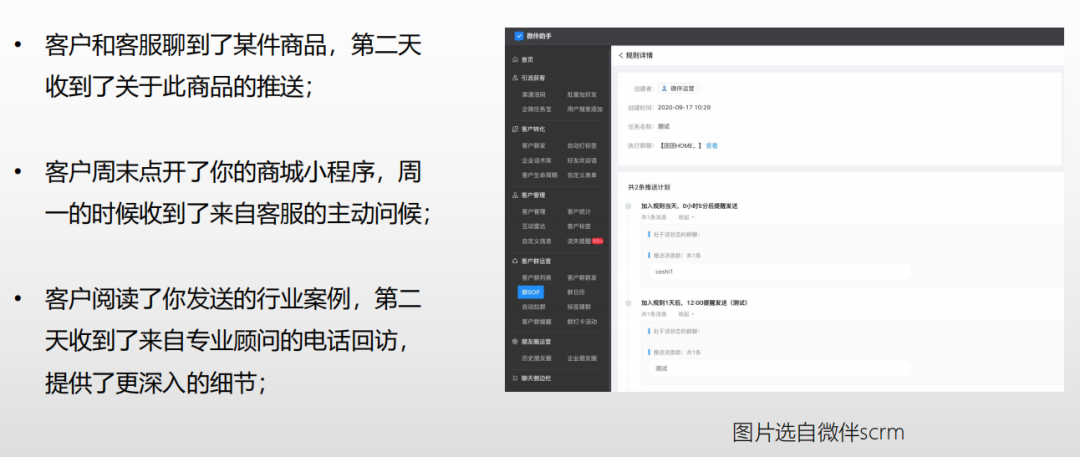This screenshot has height=457, width=1080.
Task: Click the 客户管理 section icon
Action: point(515,195)
